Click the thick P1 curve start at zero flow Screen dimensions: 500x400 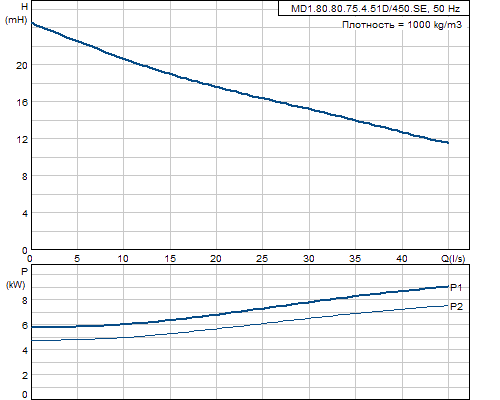pos(32,327)
